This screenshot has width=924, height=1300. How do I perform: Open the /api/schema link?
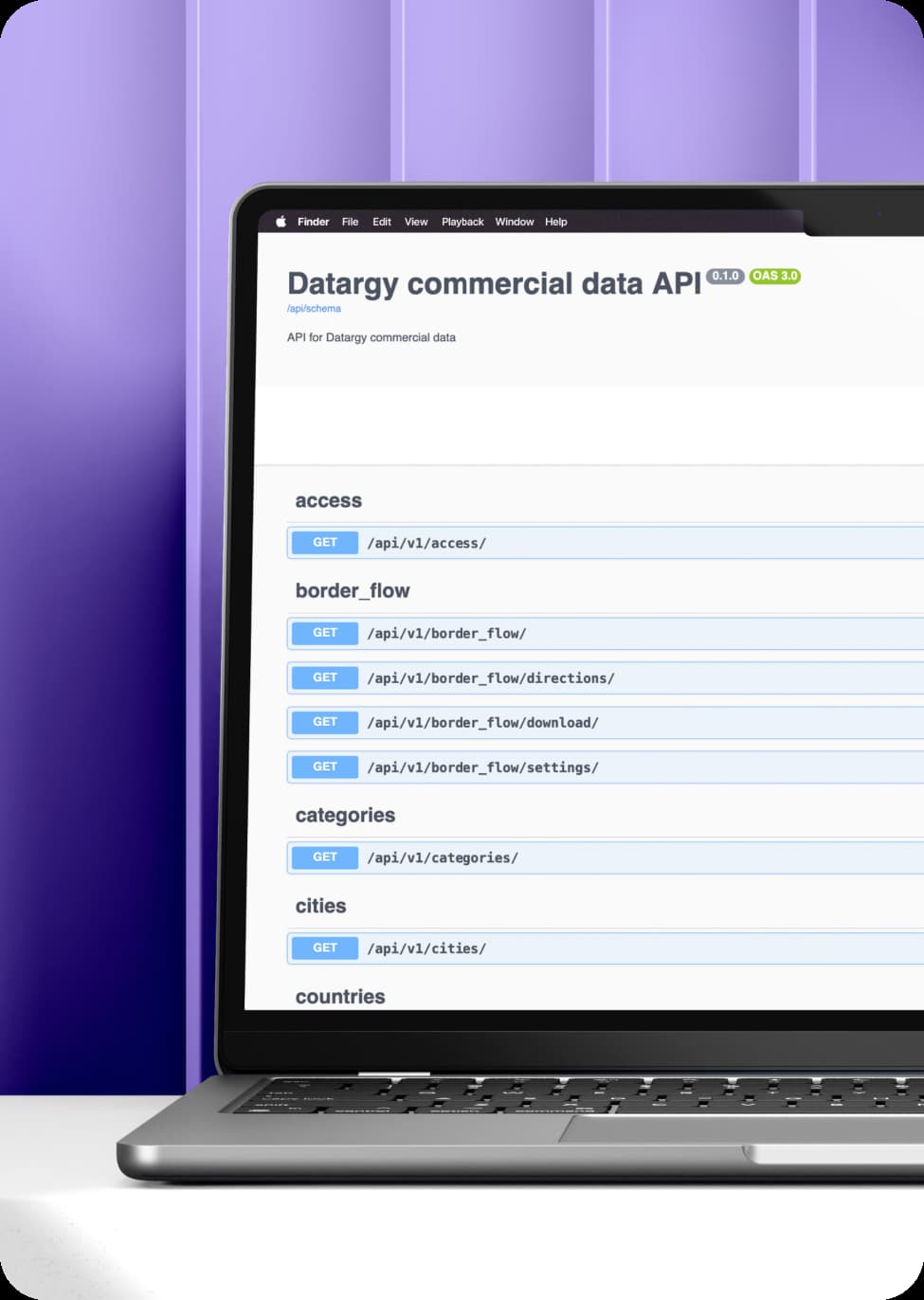[x=314, y=308]
